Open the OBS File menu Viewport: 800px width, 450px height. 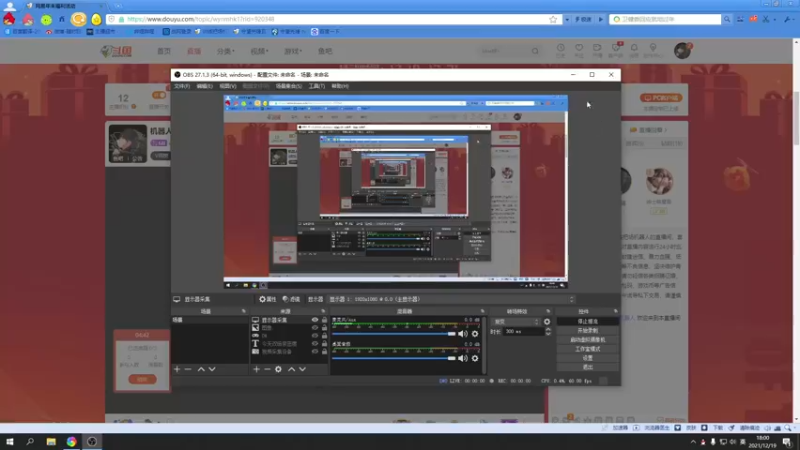pos(182,86)
